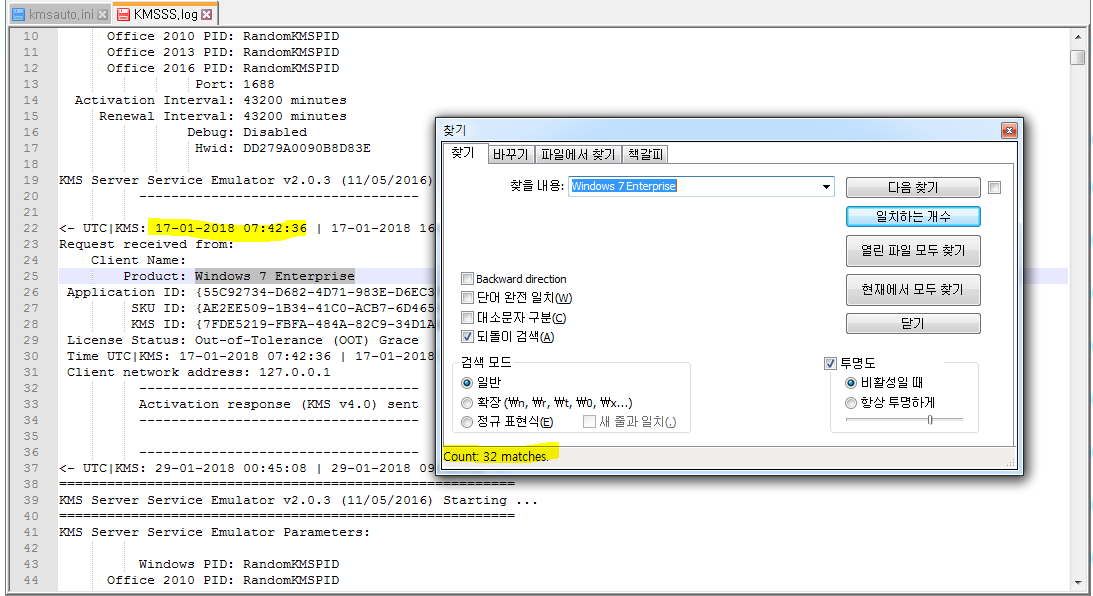Close the 찾기 dialog with red X
Image resolution: width=1093 pixels, height=596 pixels.
tap(1009, 130)
